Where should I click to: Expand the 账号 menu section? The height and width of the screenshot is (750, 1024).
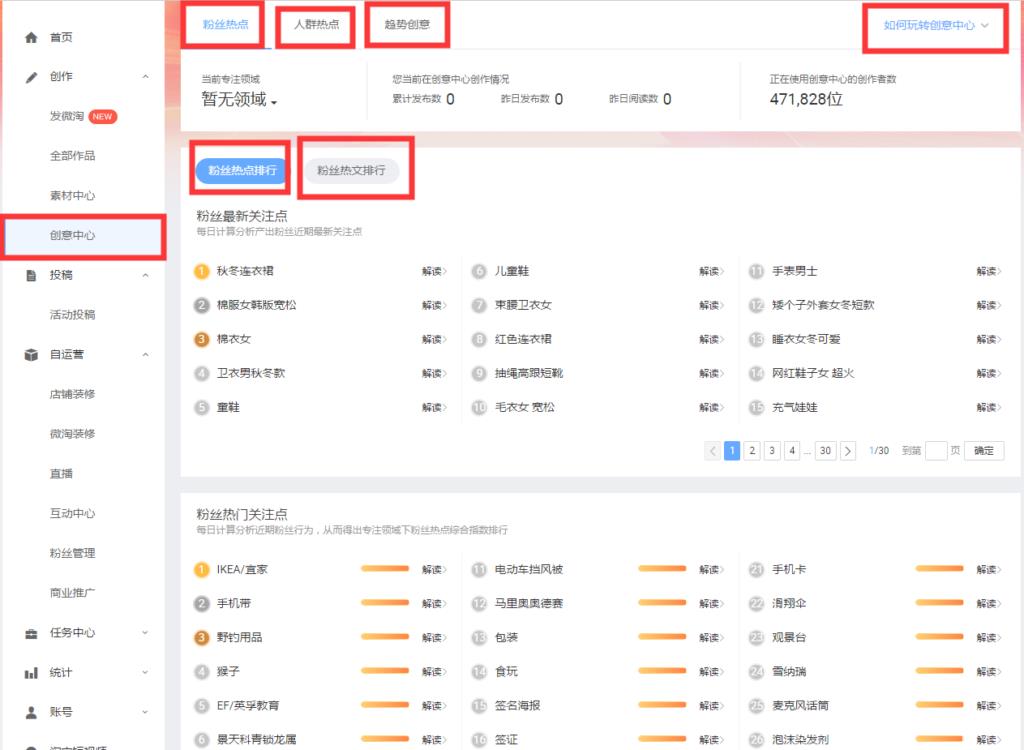point(145,712)
